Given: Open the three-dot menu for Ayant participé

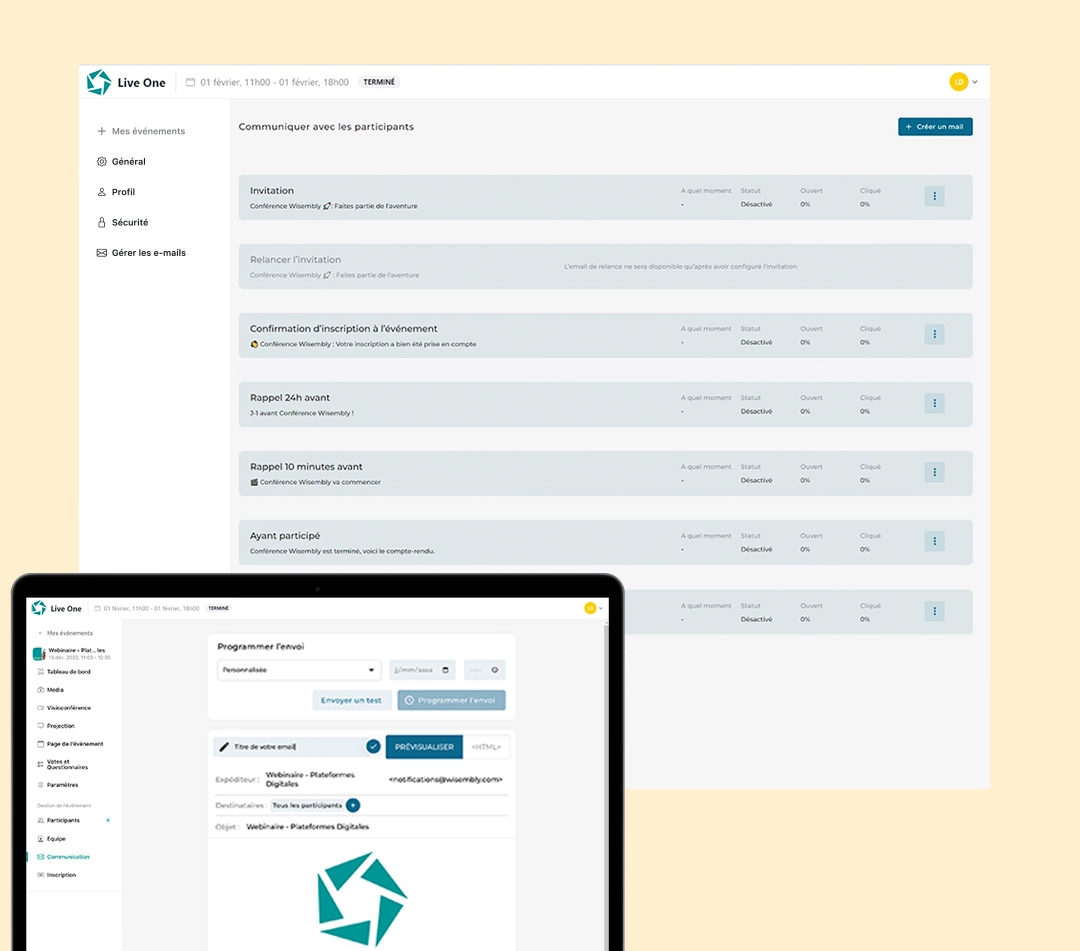Looking at the screenshot, I should pyautogui.click(x=934, y=541).
